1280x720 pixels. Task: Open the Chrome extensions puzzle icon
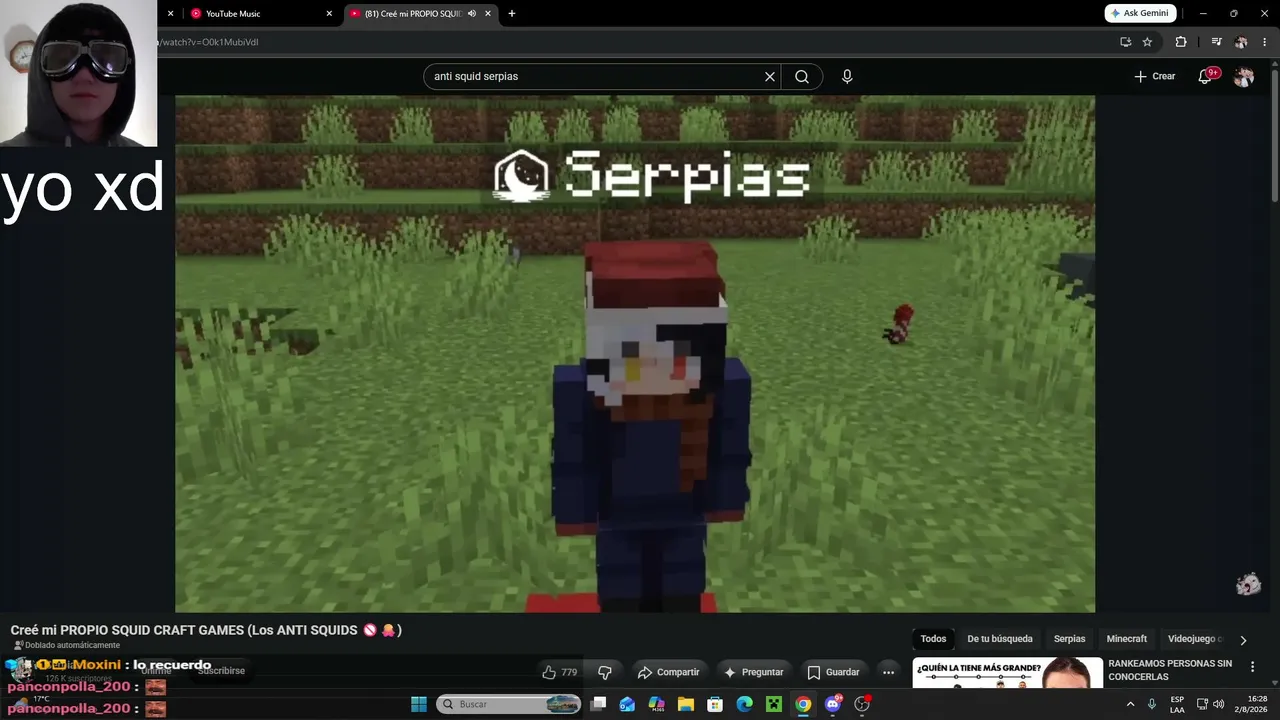tap(1181, 42)
